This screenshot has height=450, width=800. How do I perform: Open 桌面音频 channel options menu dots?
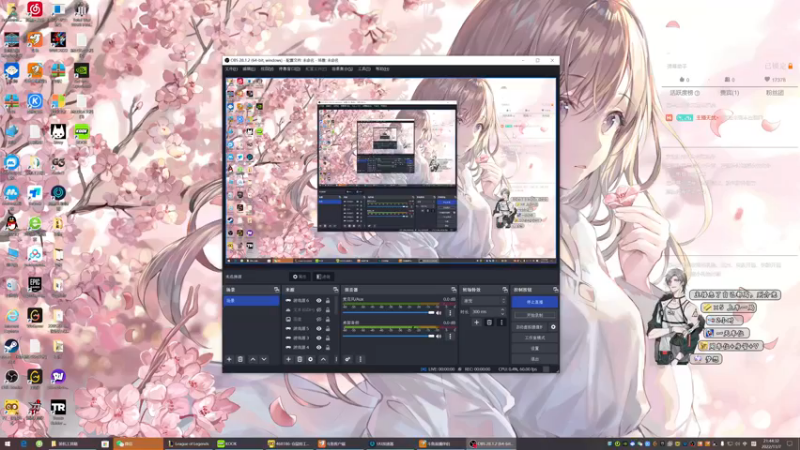click(x=450, y=336)
